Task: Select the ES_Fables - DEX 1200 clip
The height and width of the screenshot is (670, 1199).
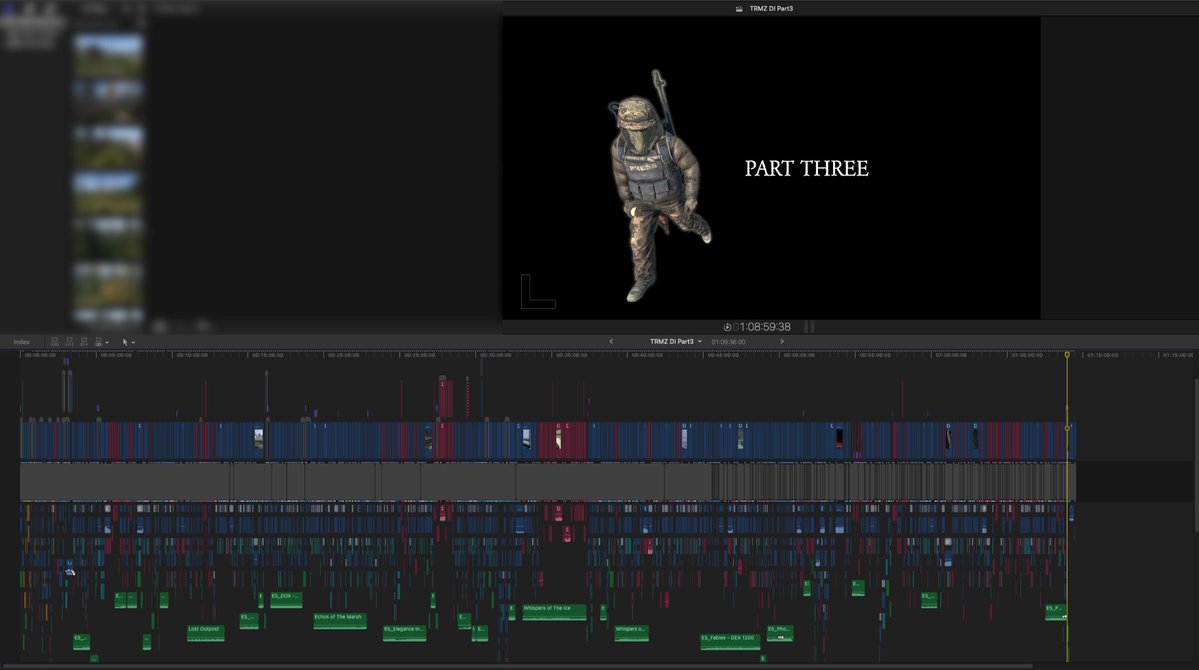Action: point(730,641)
